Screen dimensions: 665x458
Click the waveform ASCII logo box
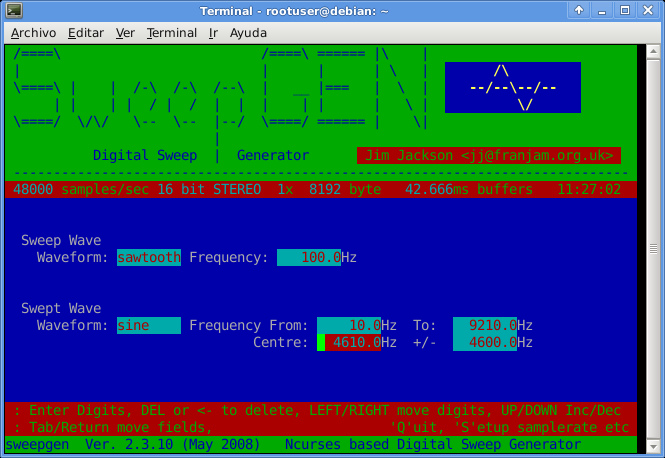click(513, 87)
